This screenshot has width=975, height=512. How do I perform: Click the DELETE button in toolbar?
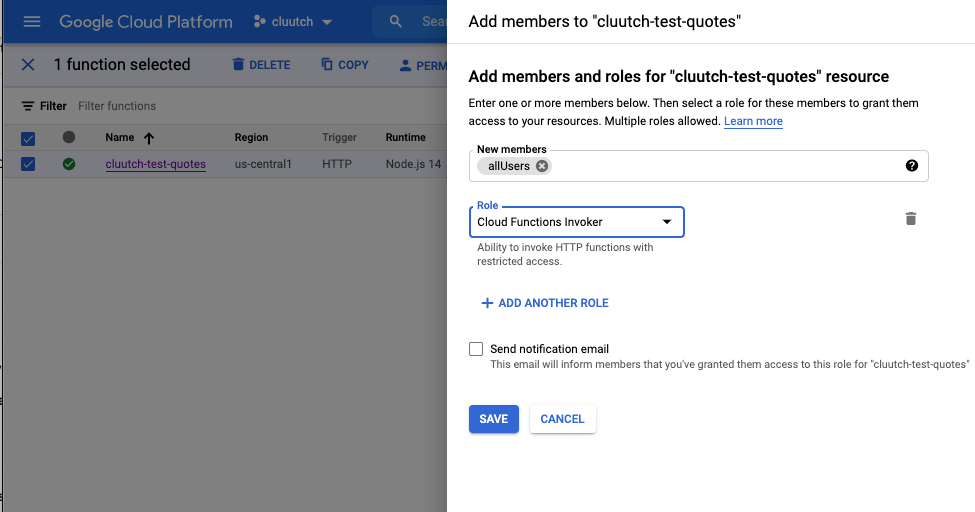pyautogui.click(x=261, y=65)
